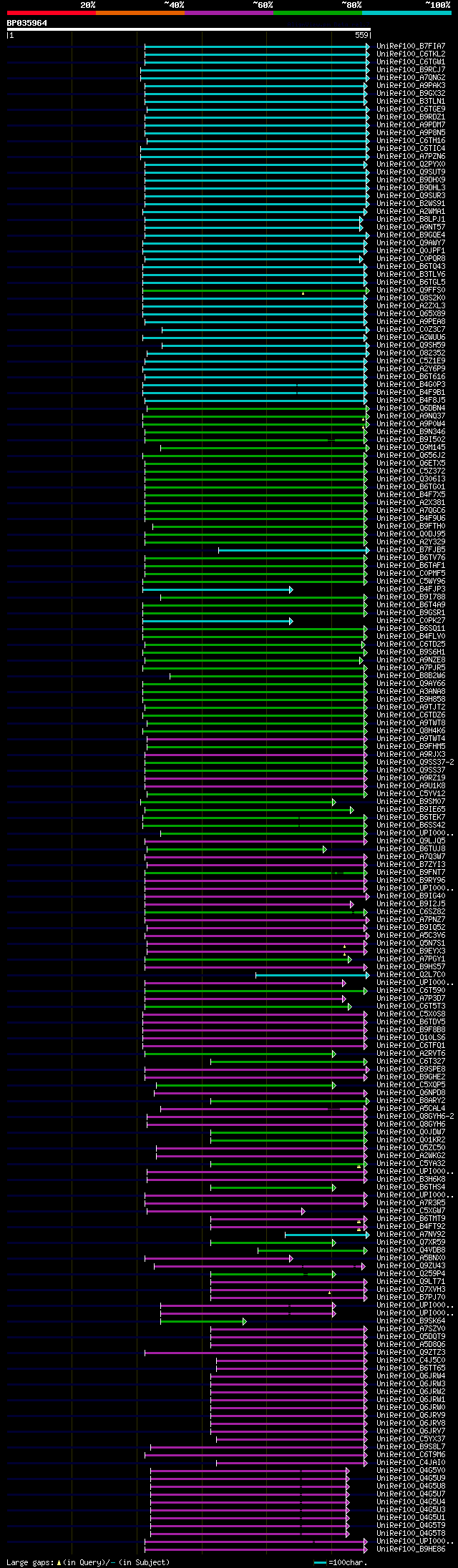Click the =100char. scale legend
Screen dimensions: 458x1568
click(341, 1562)
